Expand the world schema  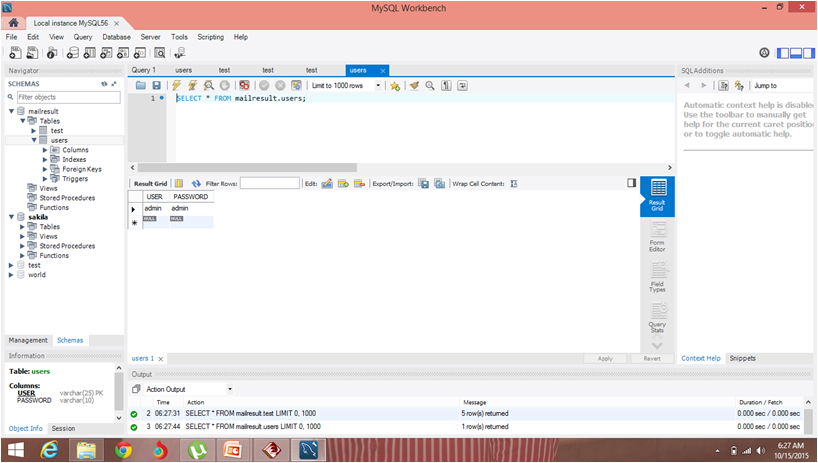pos(11,275)
